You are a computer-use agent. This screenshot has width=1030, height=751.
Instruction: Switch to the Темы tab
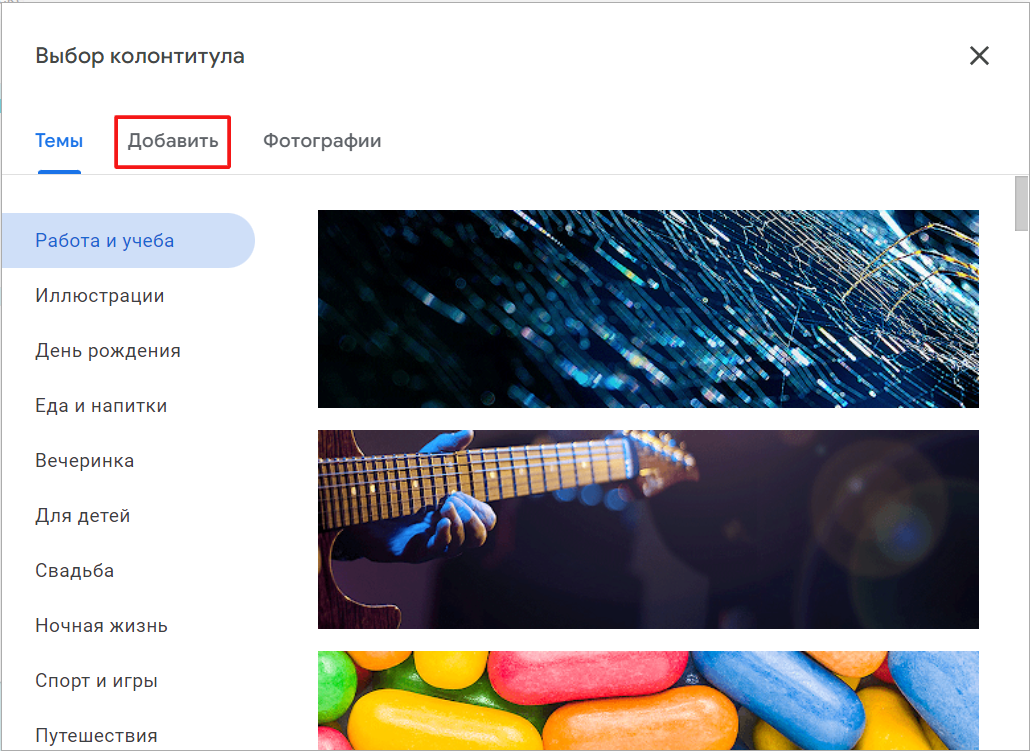[59, 141]
